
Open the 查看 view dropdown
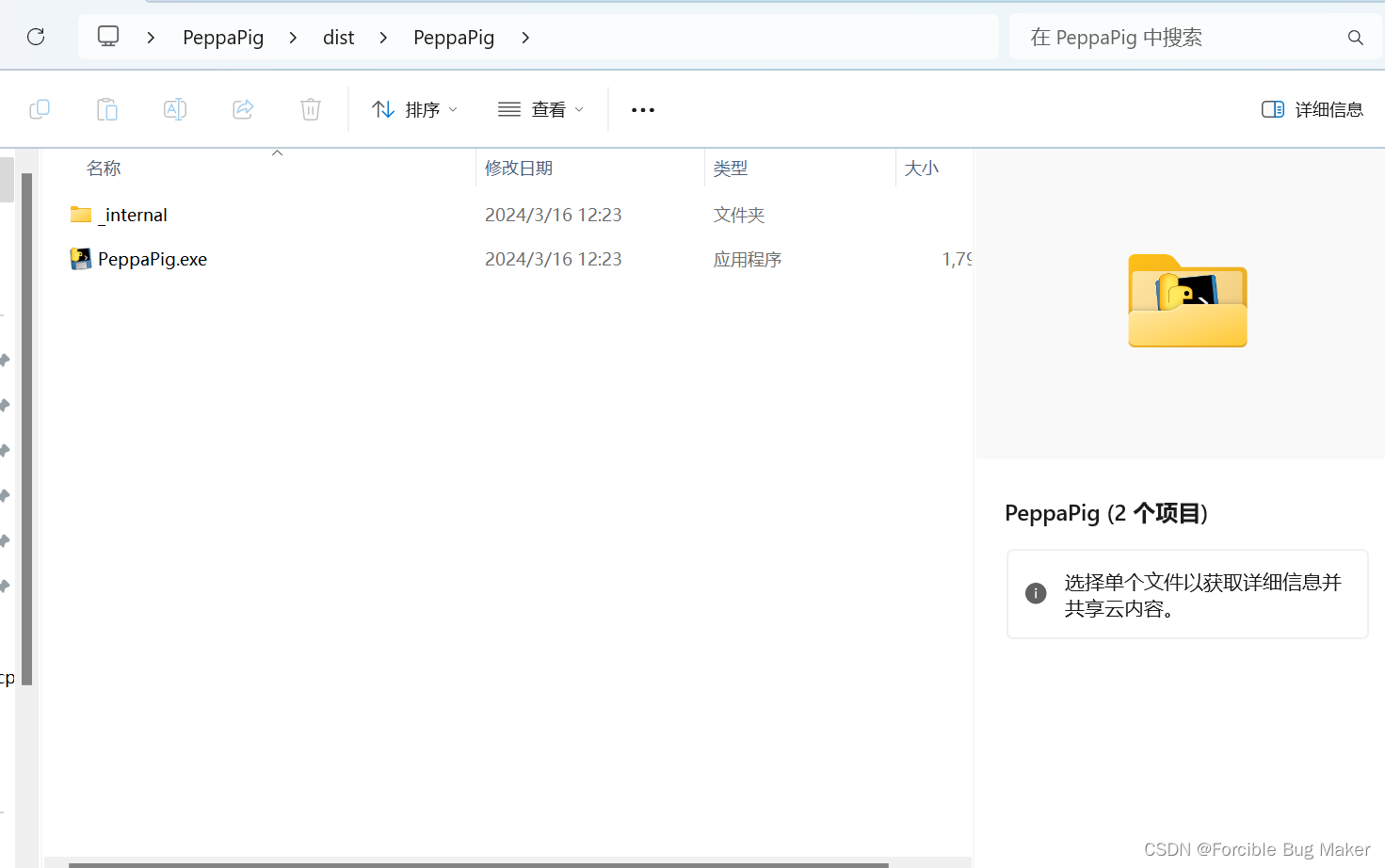[x=541, y=109]
